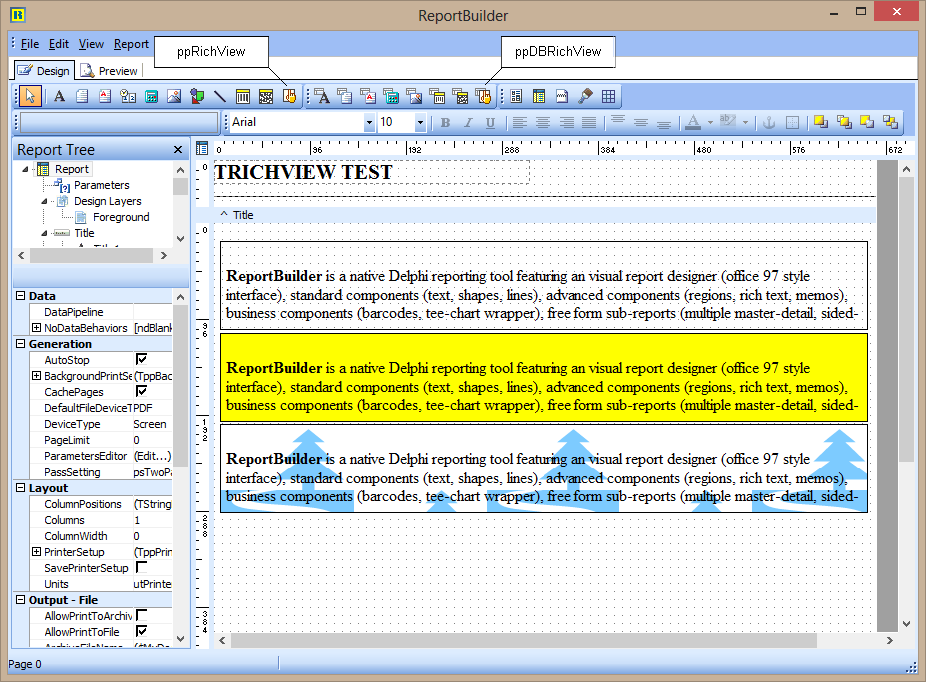Click the Image component tool

(x=174, y=96)
